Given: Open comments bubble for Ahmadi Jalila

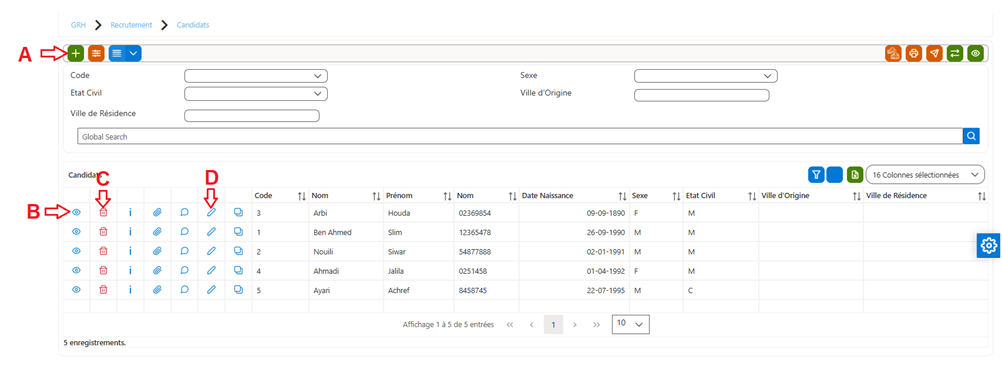Looking at the screenshot, I should coord(184,270).
